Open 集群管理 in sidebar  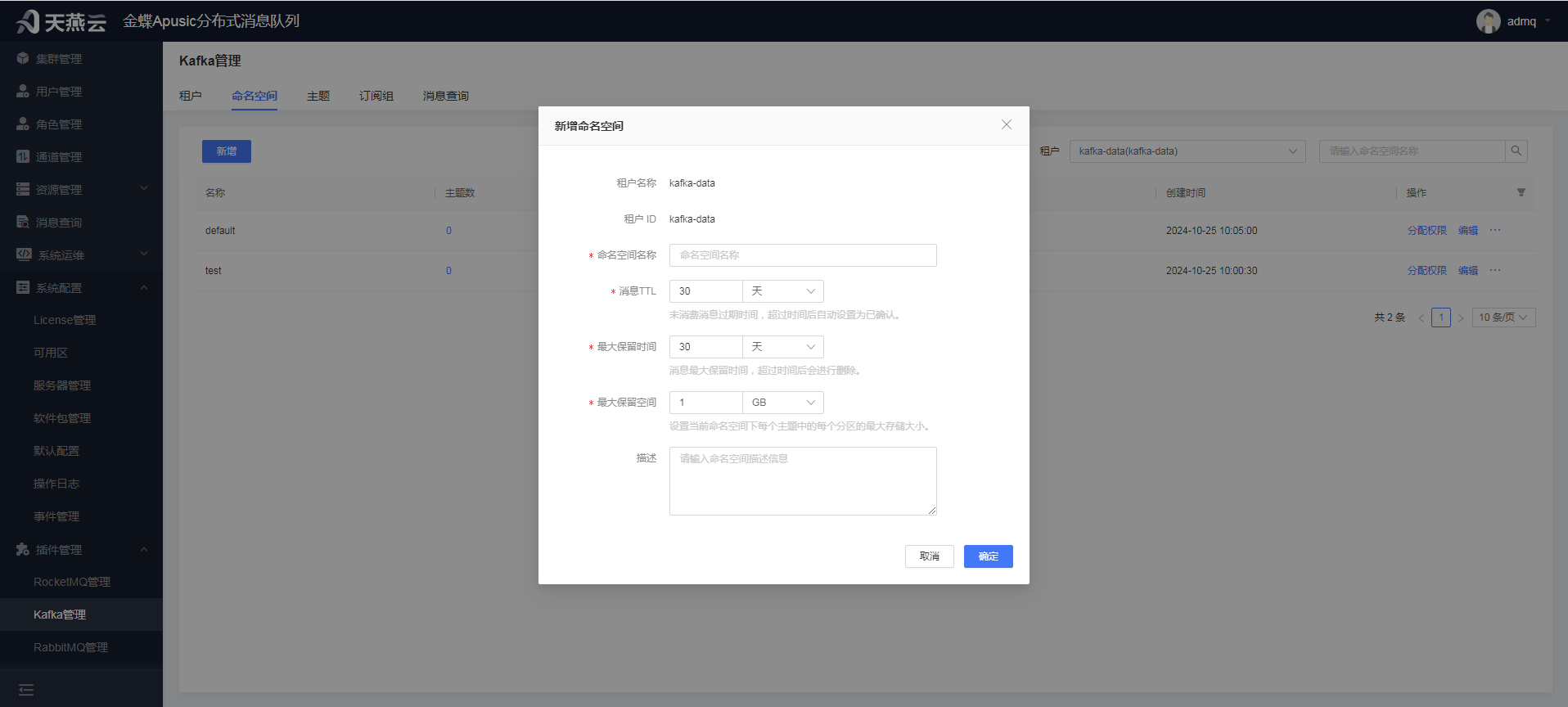81,59
